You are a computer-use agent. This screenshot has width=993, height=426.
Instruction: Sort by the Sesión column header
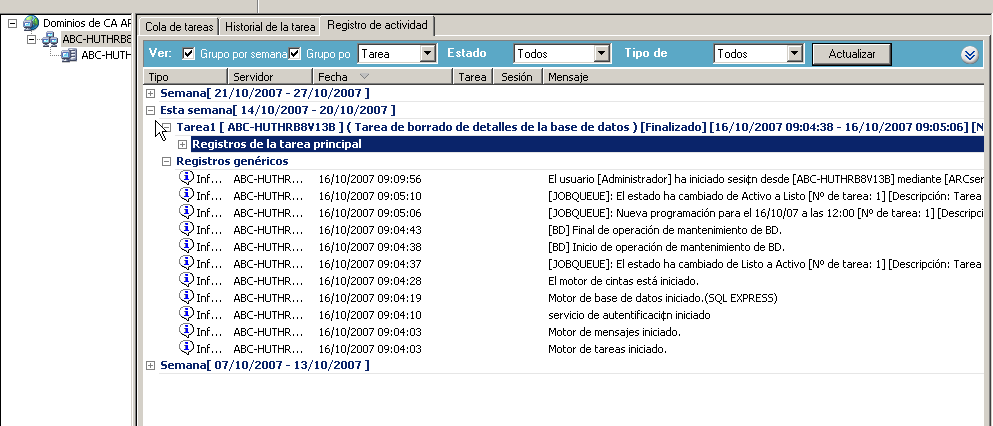[518, 77]
